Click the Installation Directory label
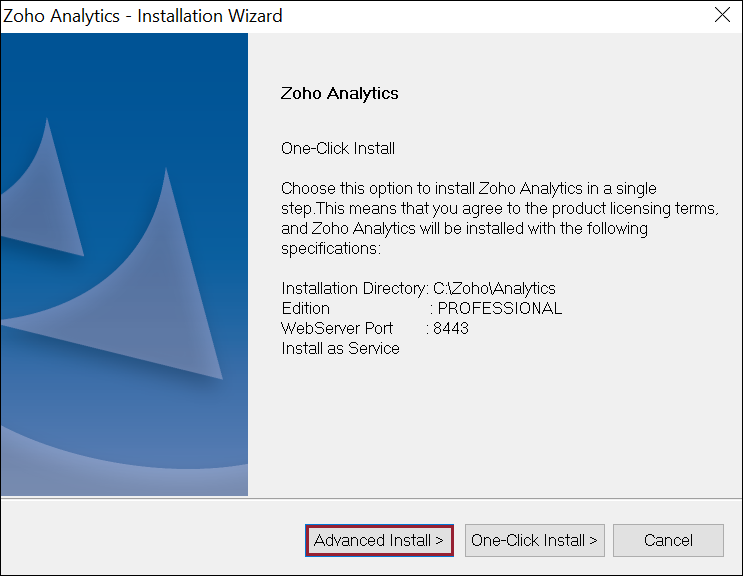743x576 pixels. point(354,288)
